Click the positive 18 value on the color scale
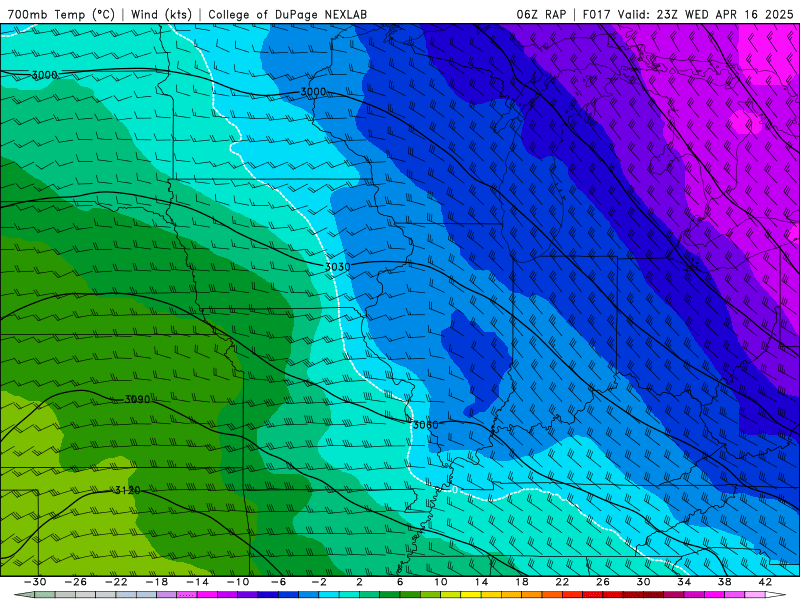The image size is (800, 600). pyautogui.click(x=522, y=582)
